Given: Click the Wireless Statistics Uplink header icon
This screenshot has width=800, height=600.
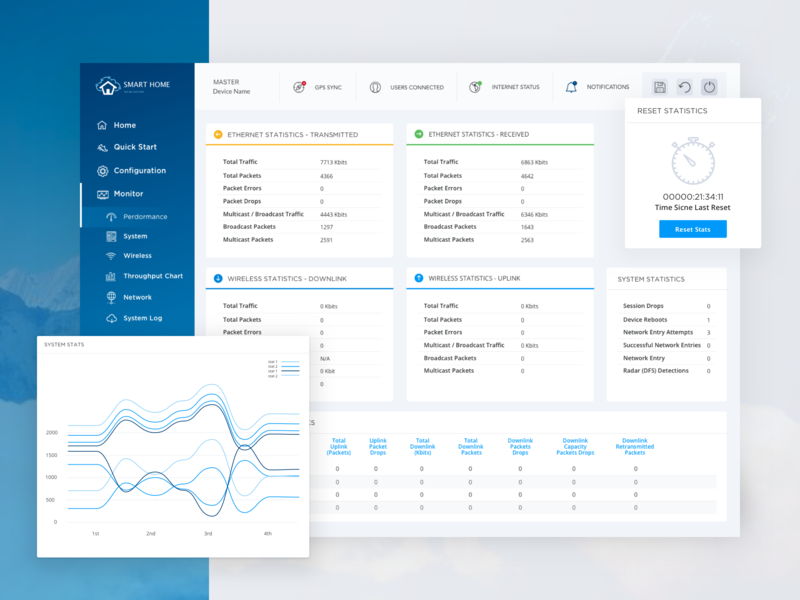Looking at the screenshot, I should [419, 277].
